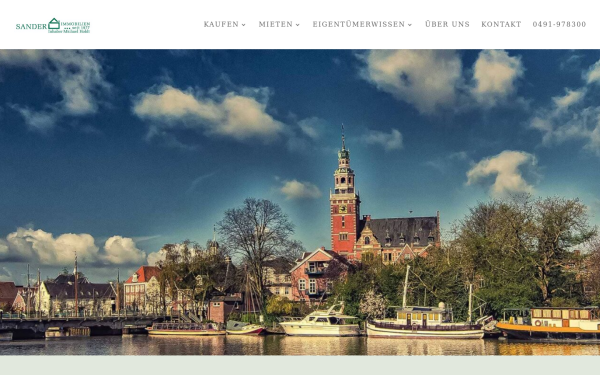Open the Kaufen menu

[221, 24]
